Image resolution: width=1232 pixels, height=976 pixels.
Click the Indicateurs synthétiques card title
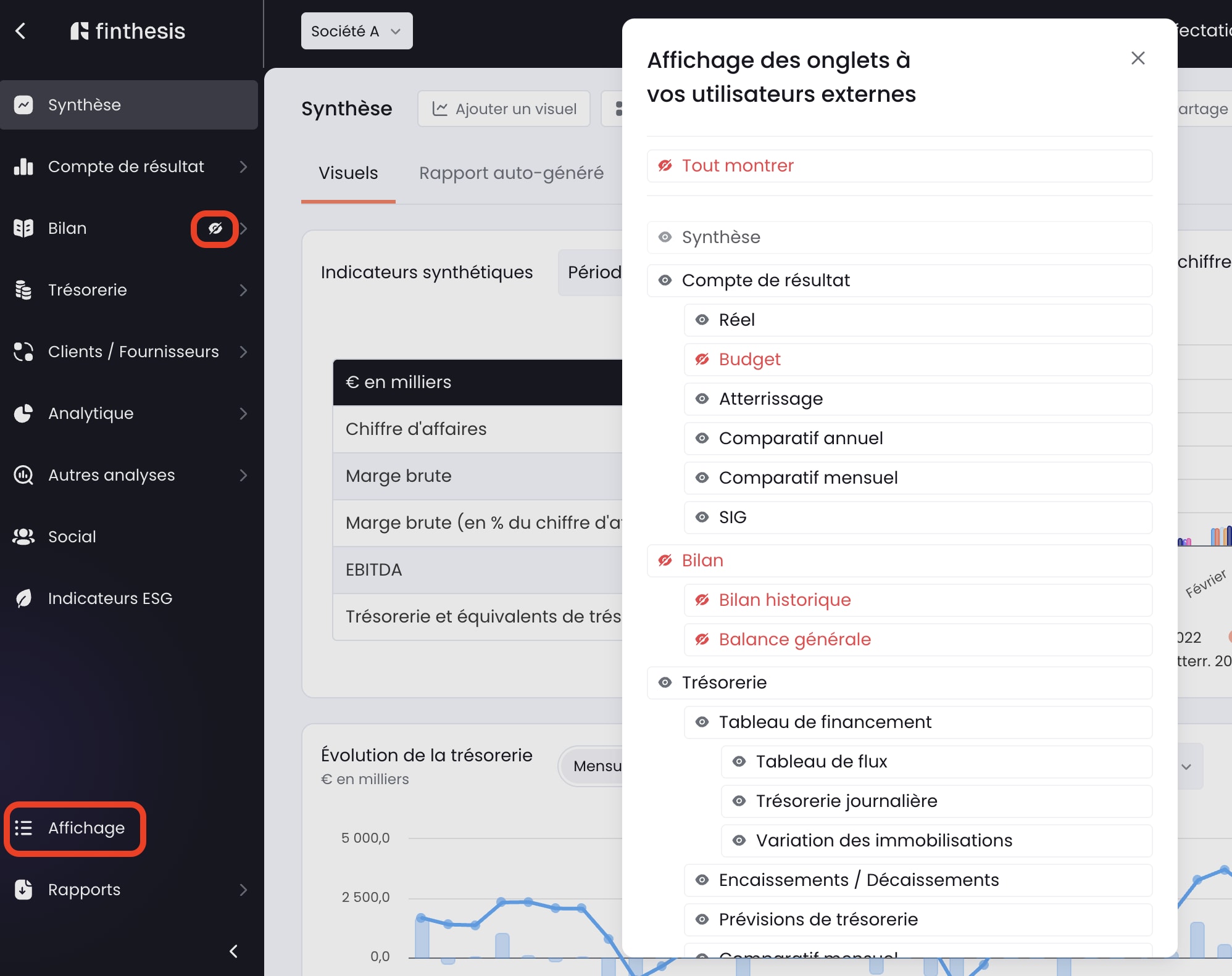point(427,272)
